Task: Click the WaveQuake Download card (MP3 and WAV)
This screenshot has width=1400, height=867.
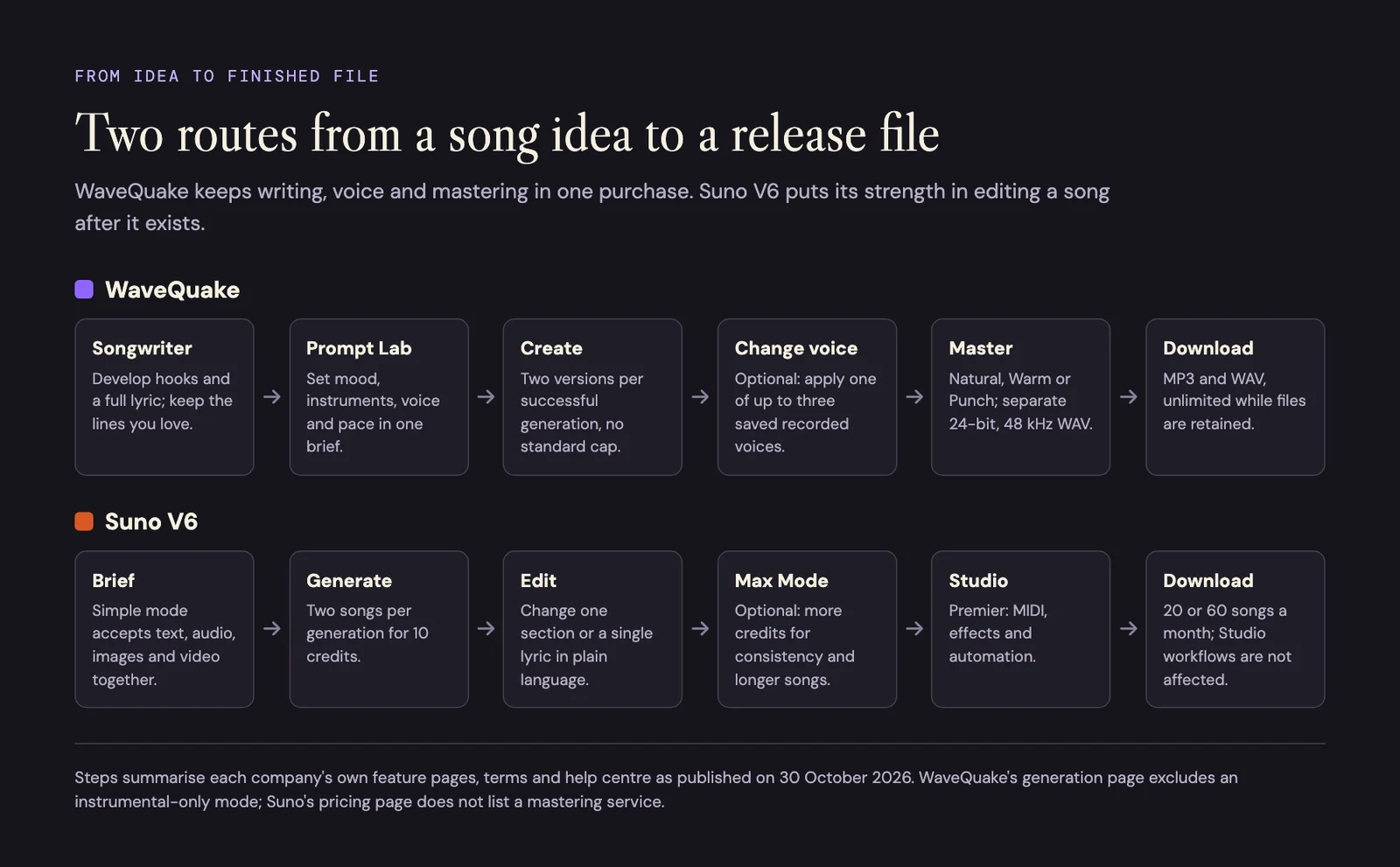Action: coord(1235,397)
